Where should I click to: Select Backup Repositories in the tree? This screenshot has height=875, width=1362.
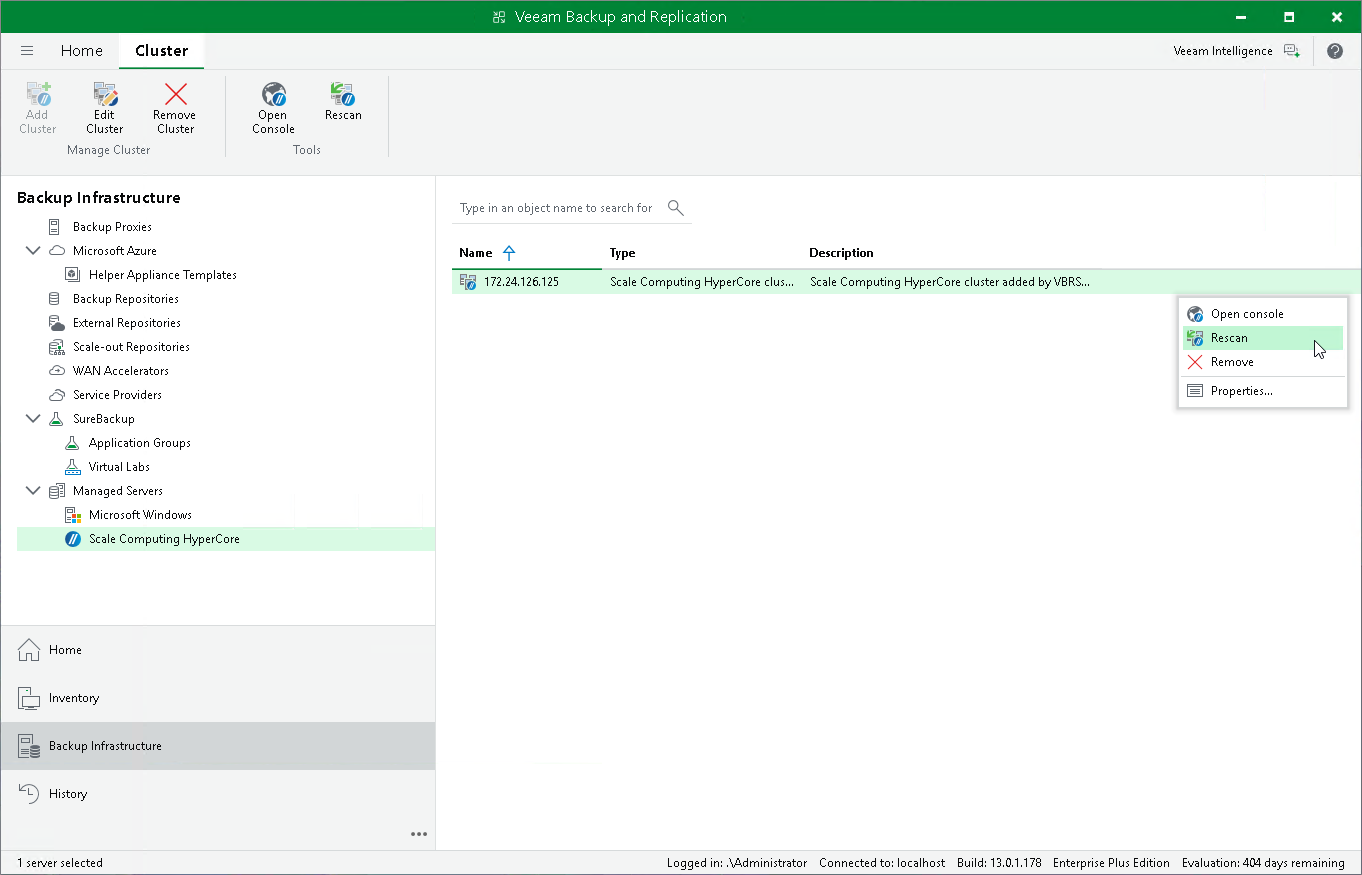coord(126,299)
